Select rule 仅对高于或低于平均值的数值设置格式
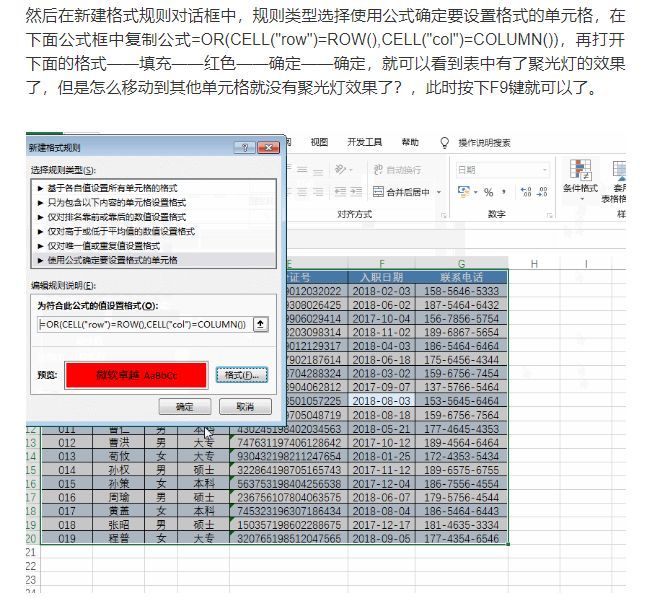Screen dimensions: 662x598 pyautogui.click(x=154, y=231)
